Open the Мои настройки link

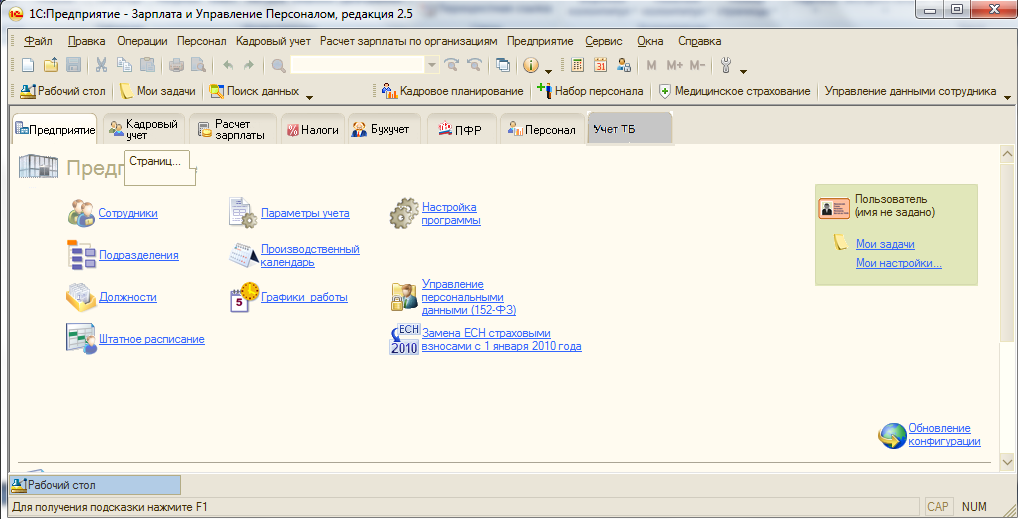tap(899, 263)
